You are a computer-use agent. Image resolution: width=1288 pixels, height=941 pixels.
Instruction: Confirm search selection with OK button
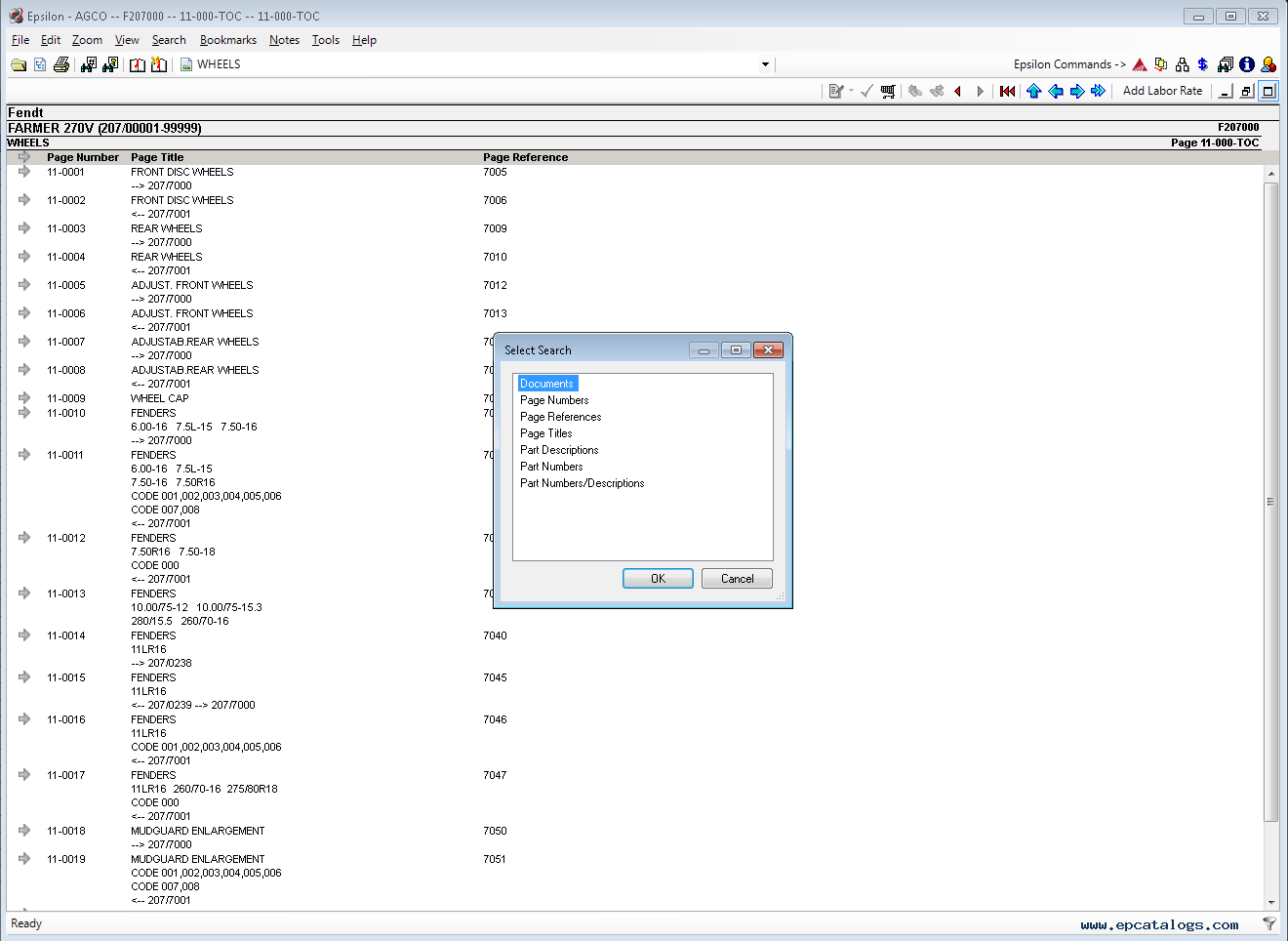(x=659, y=579)
